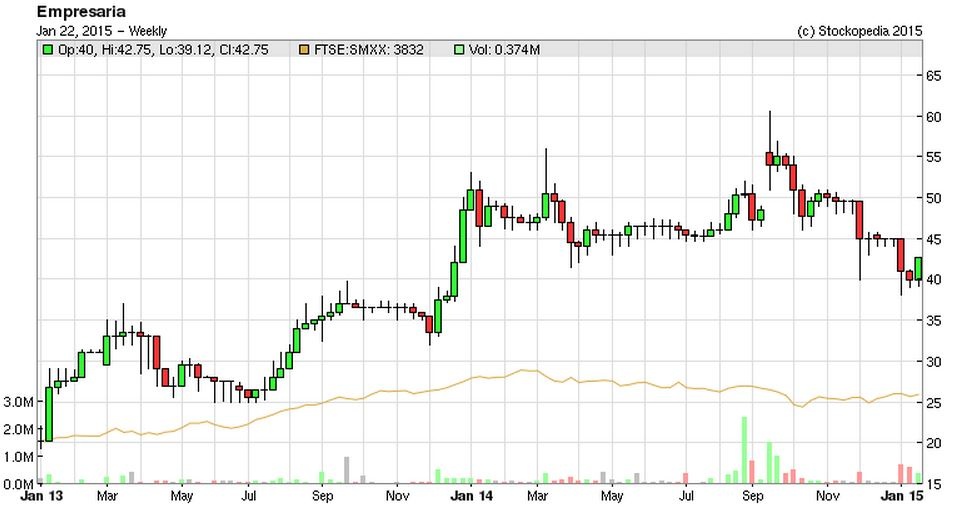Image resolution: width=963 pixels, height=517 pixels.
Task: Click the Jan 13 x-axis label
Action: click(x=38, y=496)
